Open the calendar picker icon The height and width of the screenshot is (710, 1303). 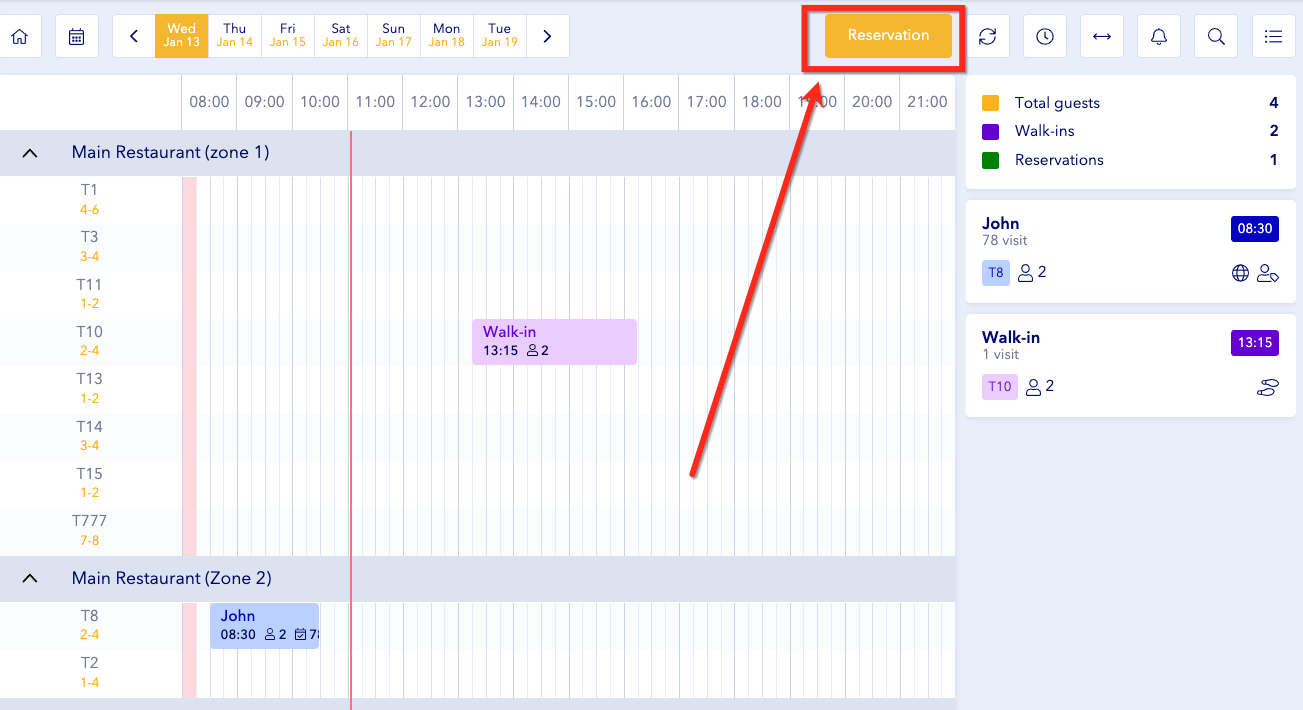tap(77, 35)
